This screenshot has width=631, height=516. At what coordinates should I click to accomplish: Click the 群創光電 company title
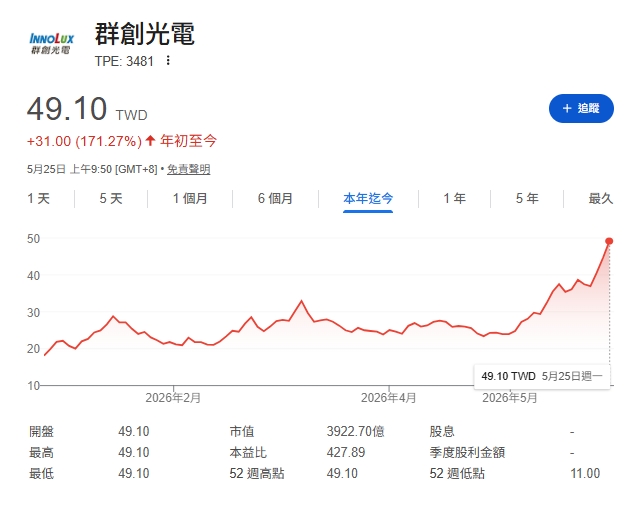coord(145,34)
